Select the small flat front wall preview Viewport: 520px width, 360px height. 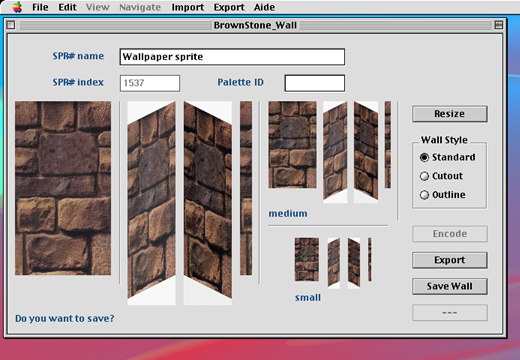coord(307,259)
